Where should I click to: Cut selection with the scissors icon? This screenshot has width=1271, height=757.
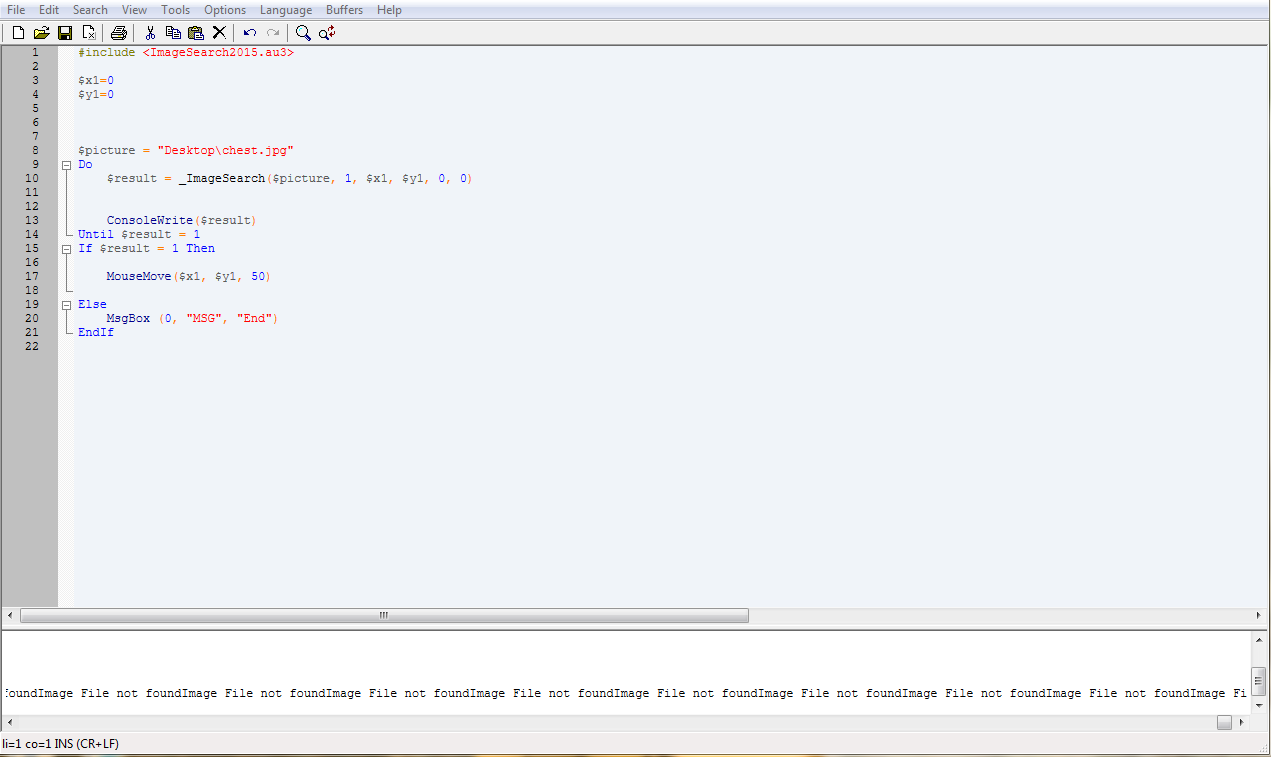coord(150,33)
